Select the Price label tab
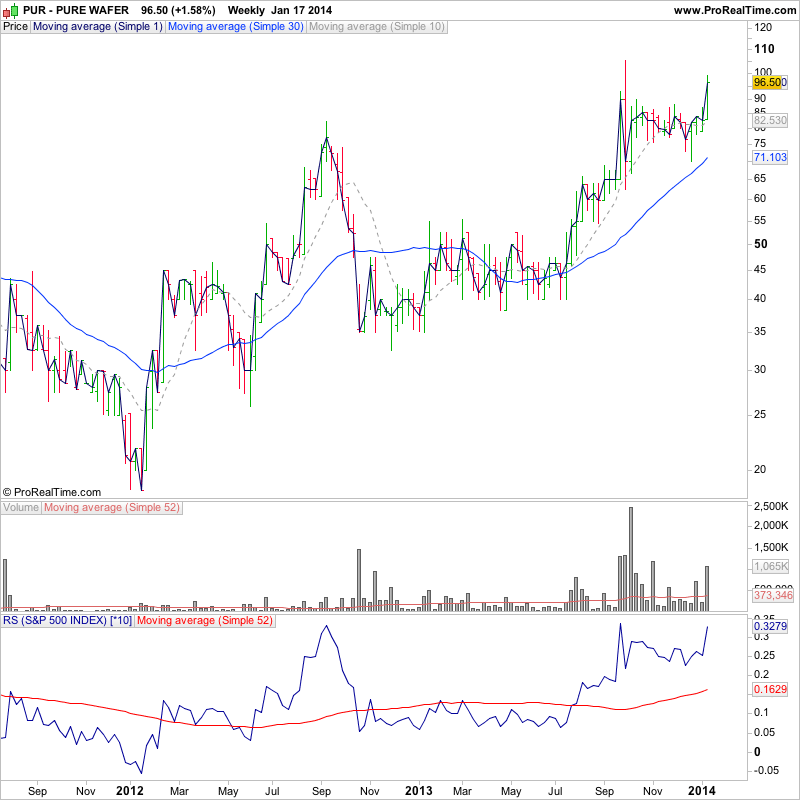This screenshot has width=800, height=800. 15,27
